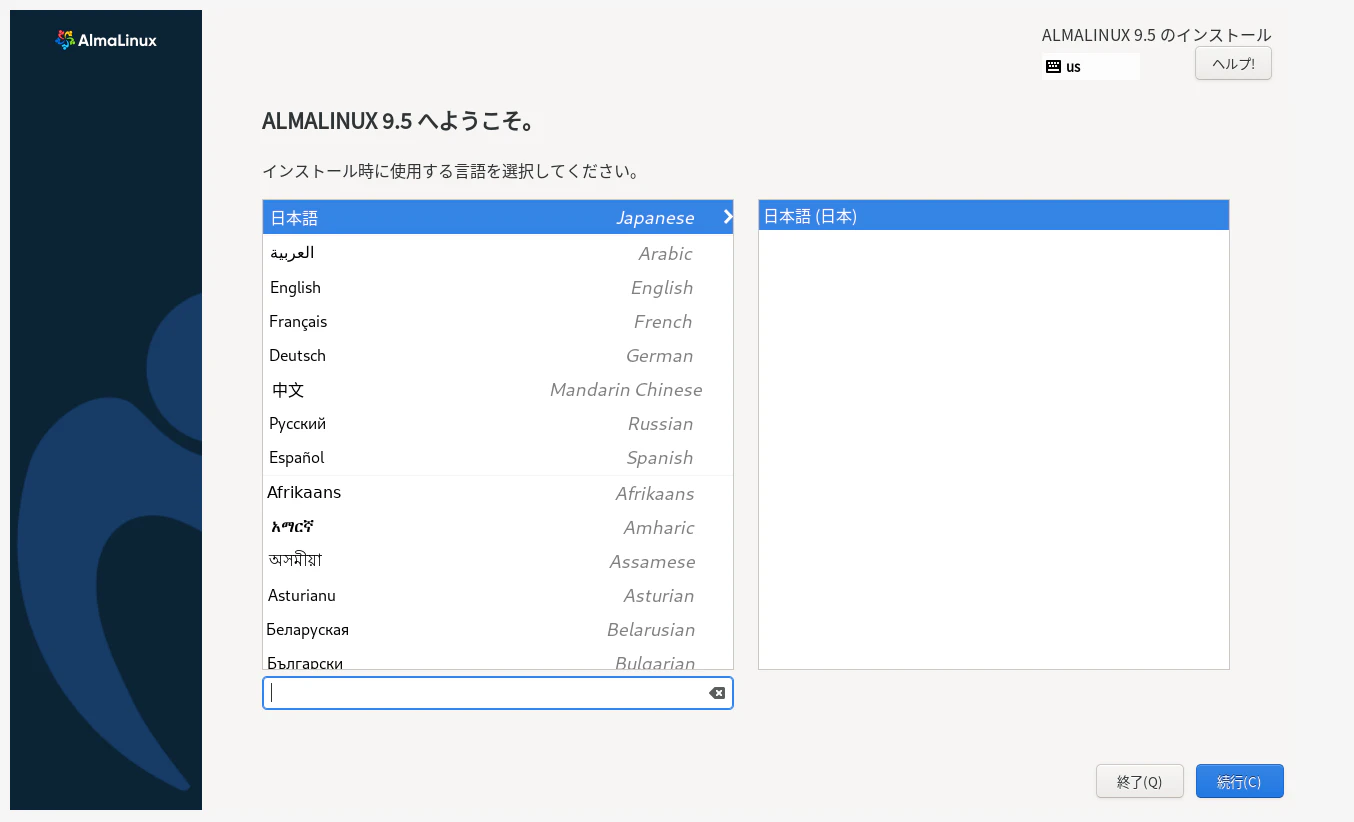Select the Arabic language row
The width and height of the screenshot is (1354, 822).
(498, 253)
